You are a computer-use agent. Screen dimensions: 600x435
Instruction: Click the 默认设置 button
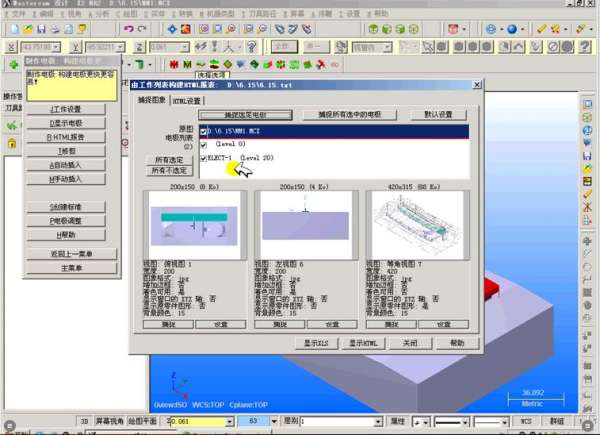tap(439, 115)
